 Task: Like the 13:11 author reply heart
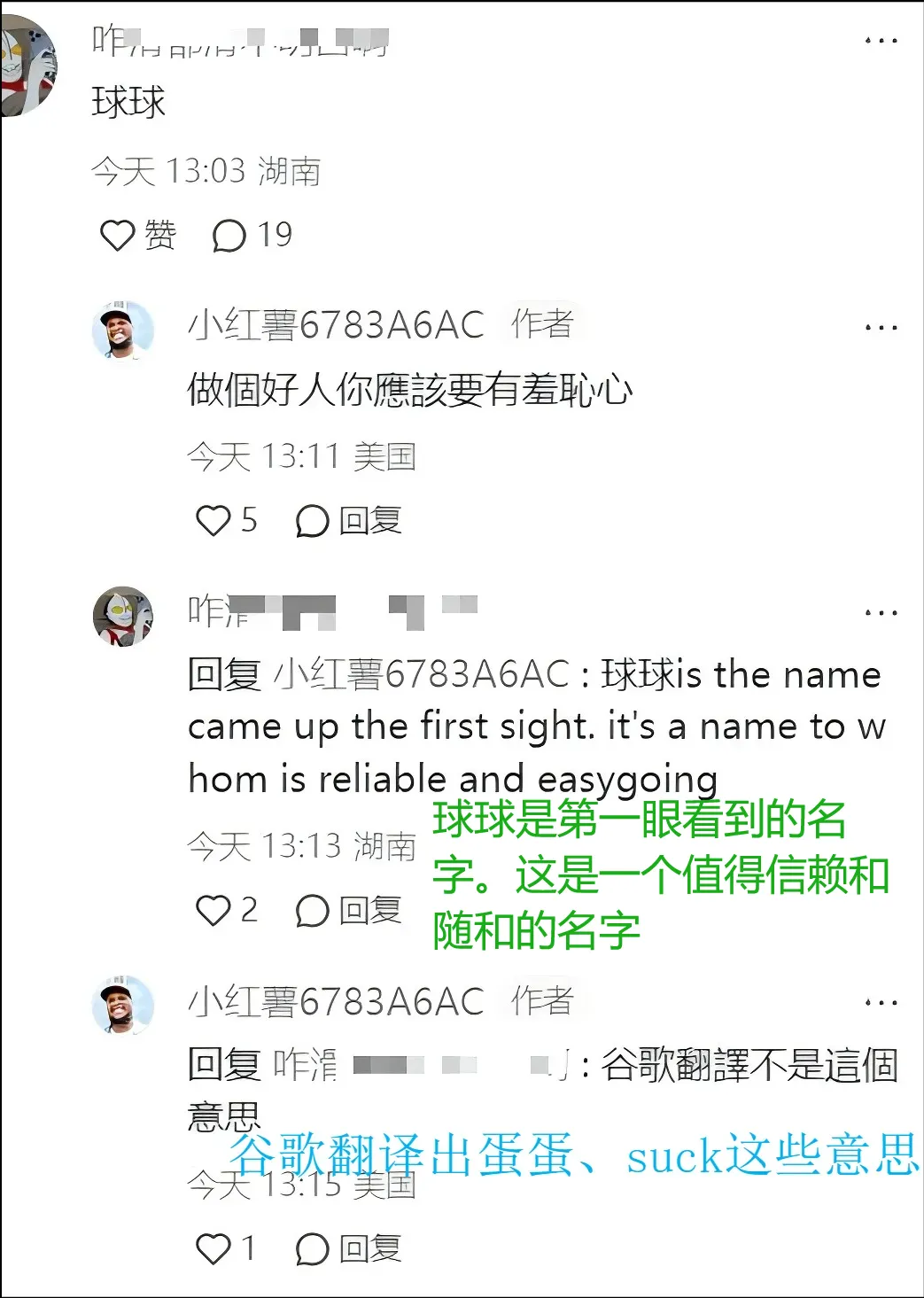226,521
